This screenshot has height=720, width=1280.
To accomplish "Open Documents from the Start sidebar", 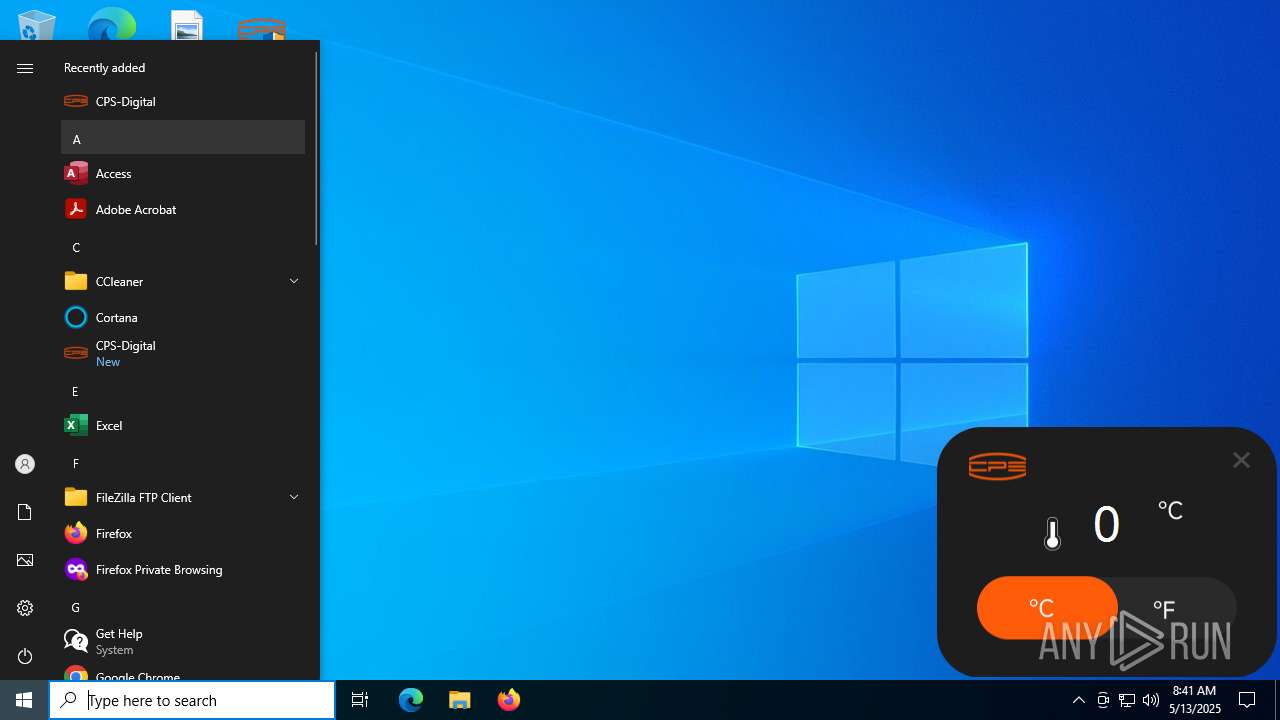I will tap(25, 512).
